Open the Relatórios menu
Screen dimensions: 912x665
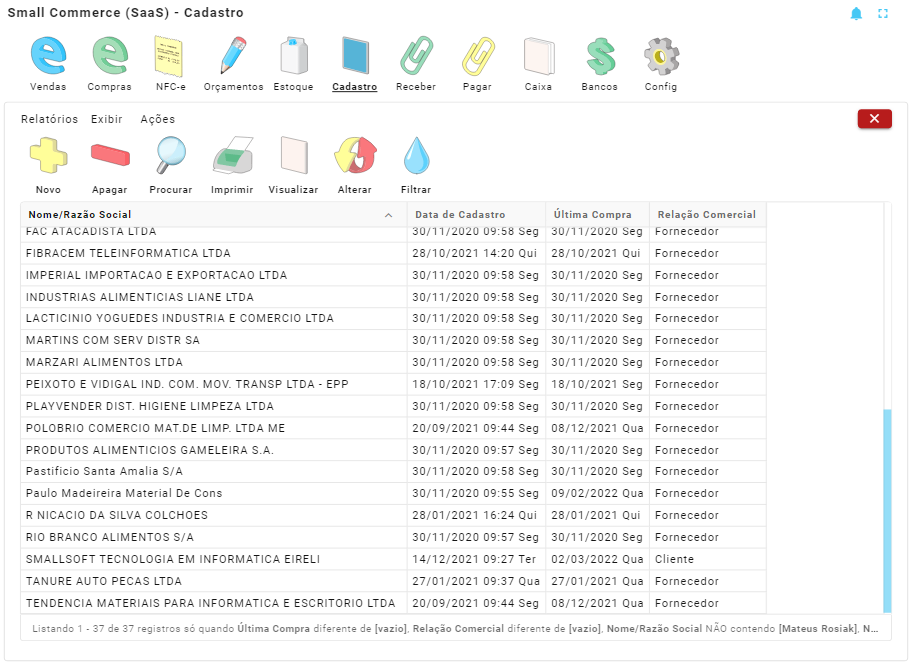click(x=49, y=119)
